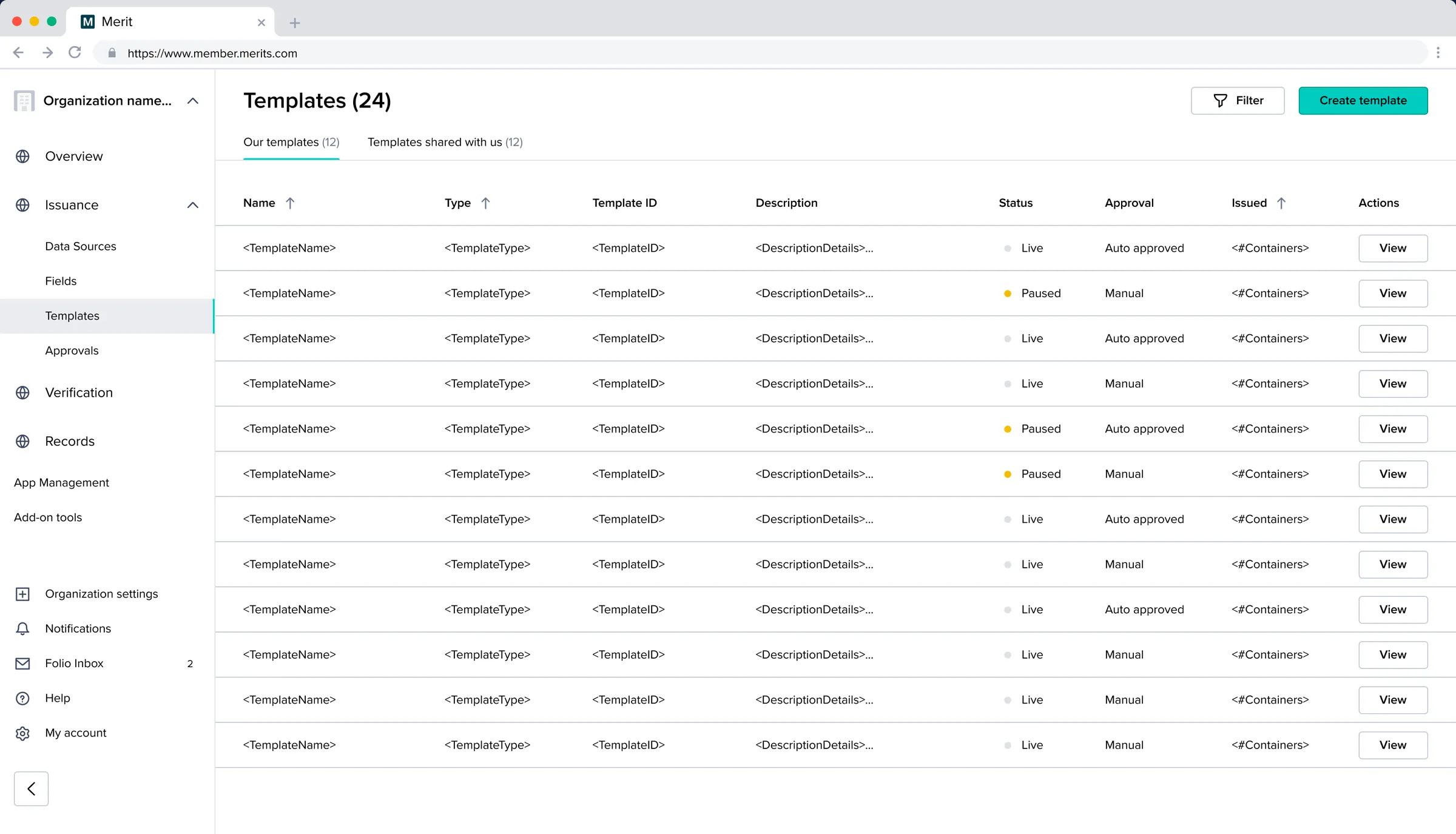This screenshot has height=834, width=1456.
Task: Click the Verification globe icon
Action: click(22, 392)
